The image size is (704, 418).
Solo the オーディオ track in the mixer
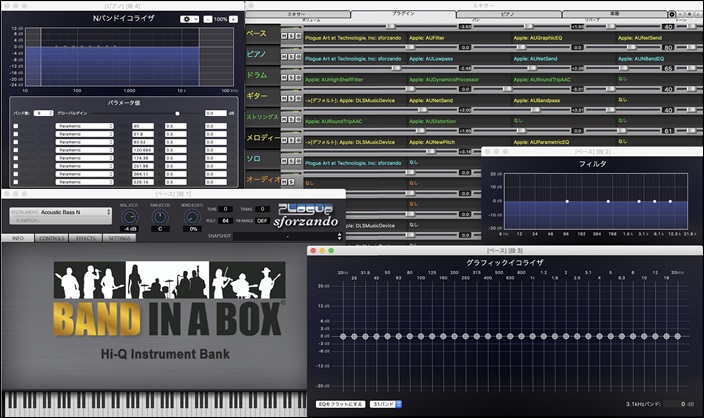tap(291, 182)
